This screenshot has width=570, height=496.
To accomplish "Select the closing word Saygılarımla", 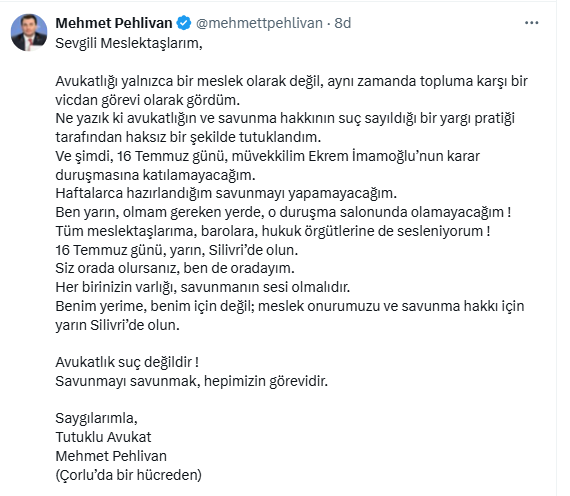I will coord(96,419).
